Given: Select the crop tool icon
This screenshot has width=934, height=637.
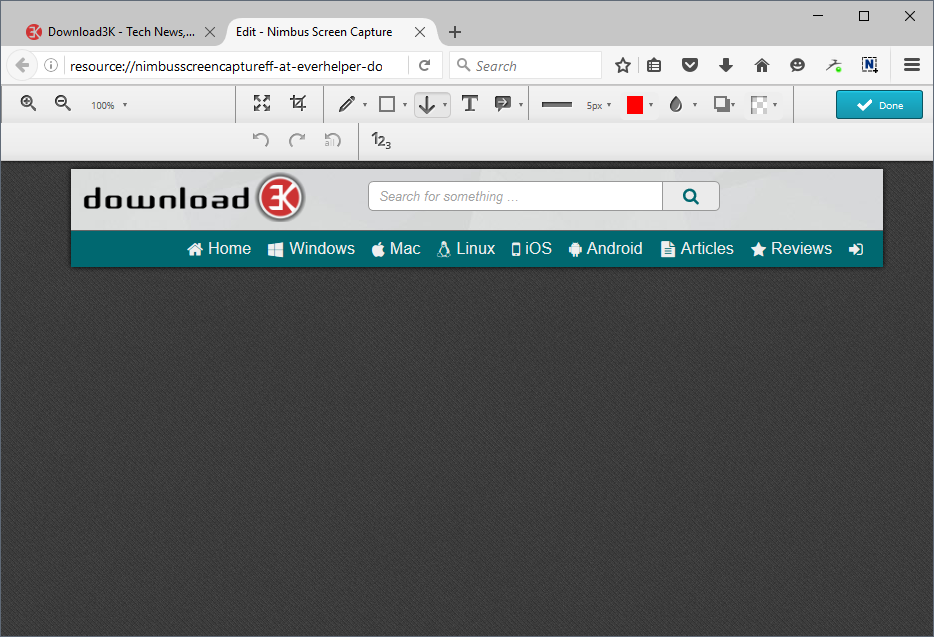Looking at the screenshot, I should click(298, 104).
